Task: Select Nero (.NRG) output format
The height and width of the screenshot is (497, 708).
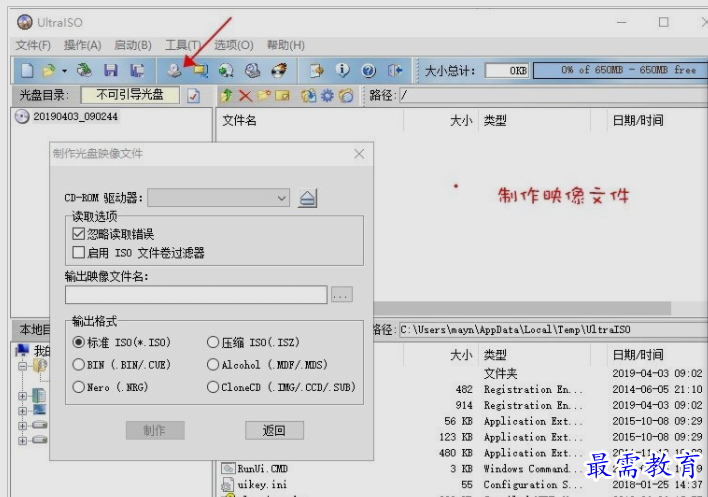Action: coord(79,387)
